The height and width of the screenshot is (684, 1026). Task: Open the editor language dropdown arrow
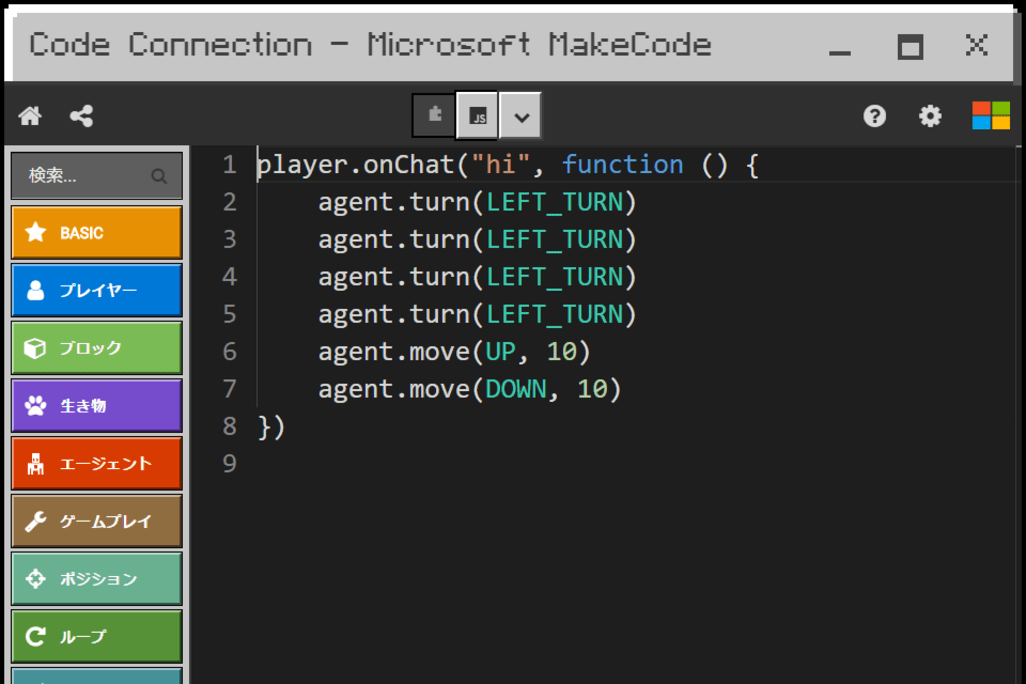click(x=521, y=117)
